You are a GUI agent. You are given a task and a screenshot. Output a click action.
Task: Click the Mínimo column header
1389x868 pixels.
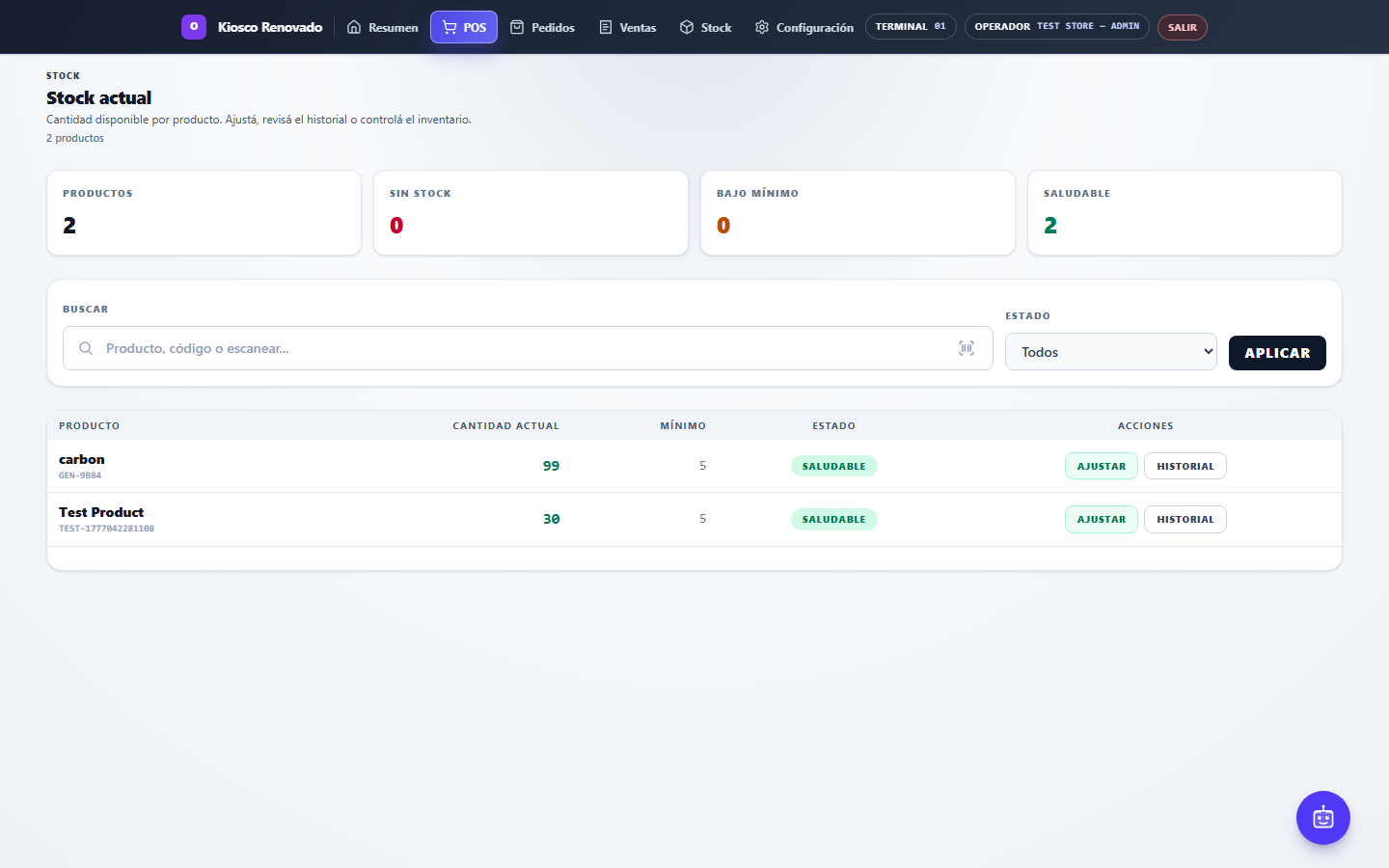(x=683, y=425)
